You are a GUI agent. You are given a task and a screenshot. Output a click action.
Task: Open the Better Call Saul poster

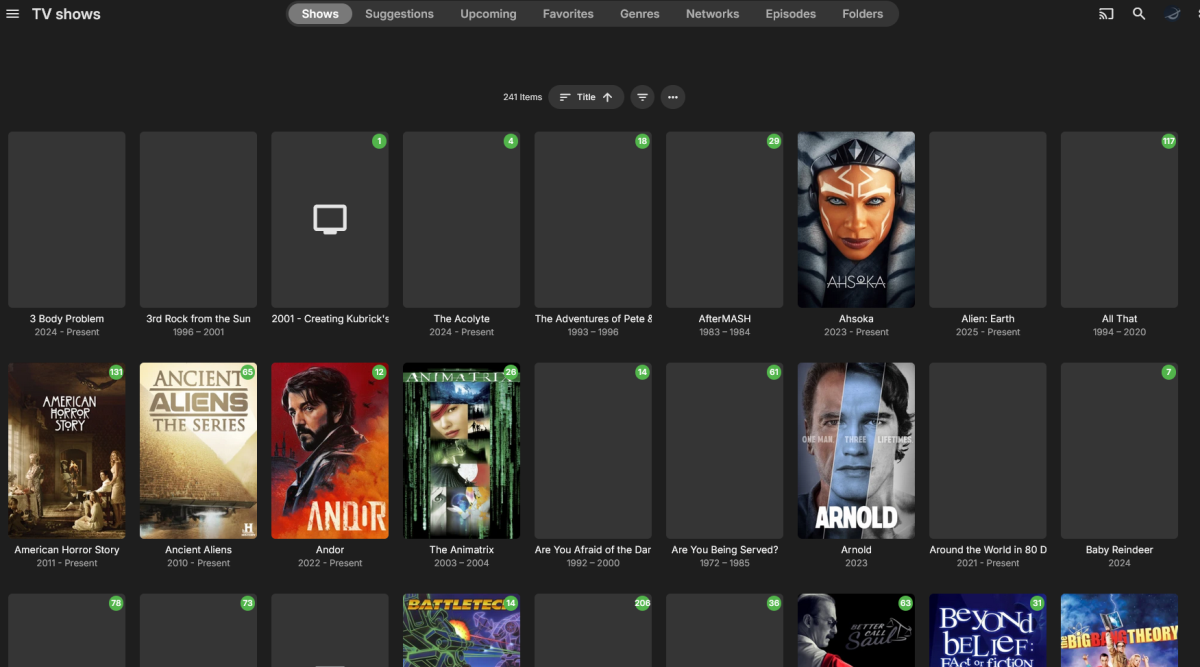tap(856, 630)
